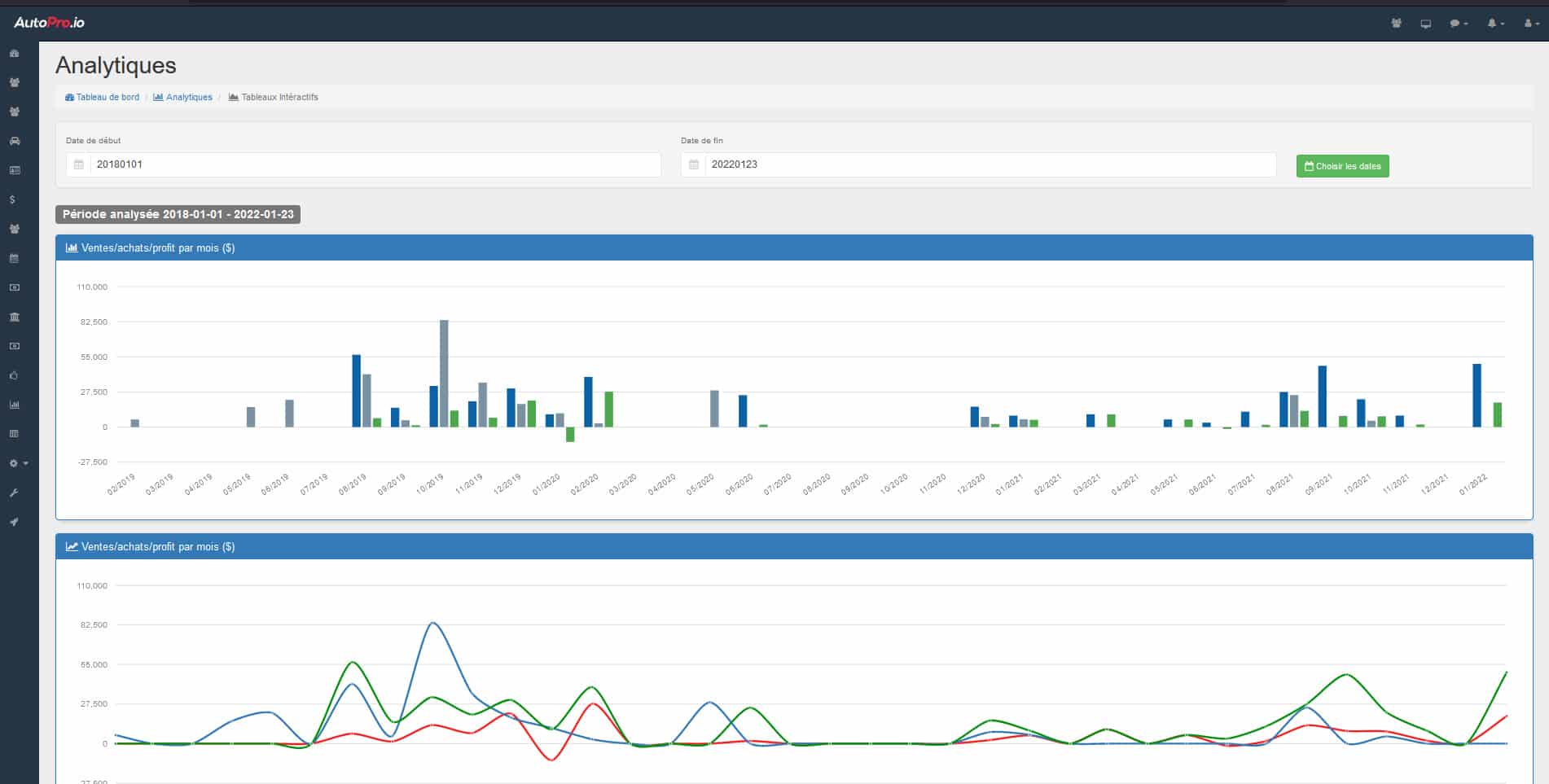This screenshot has width=1549, height=784.
Task: Click the users icon between dollar and calendar icons
Action: [14, 229]
